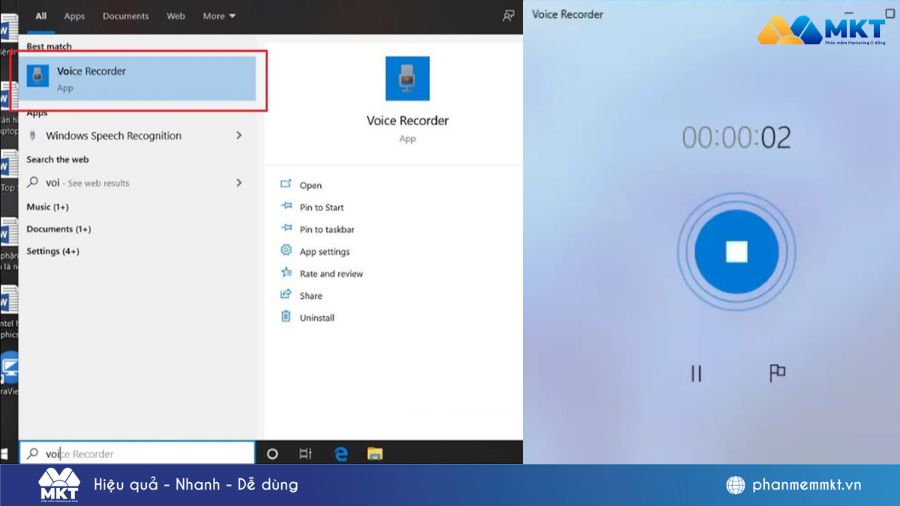This screenshot has height=506, width=900.
Task: Open App settings for Voice Recorder
Action: [324, 251]
